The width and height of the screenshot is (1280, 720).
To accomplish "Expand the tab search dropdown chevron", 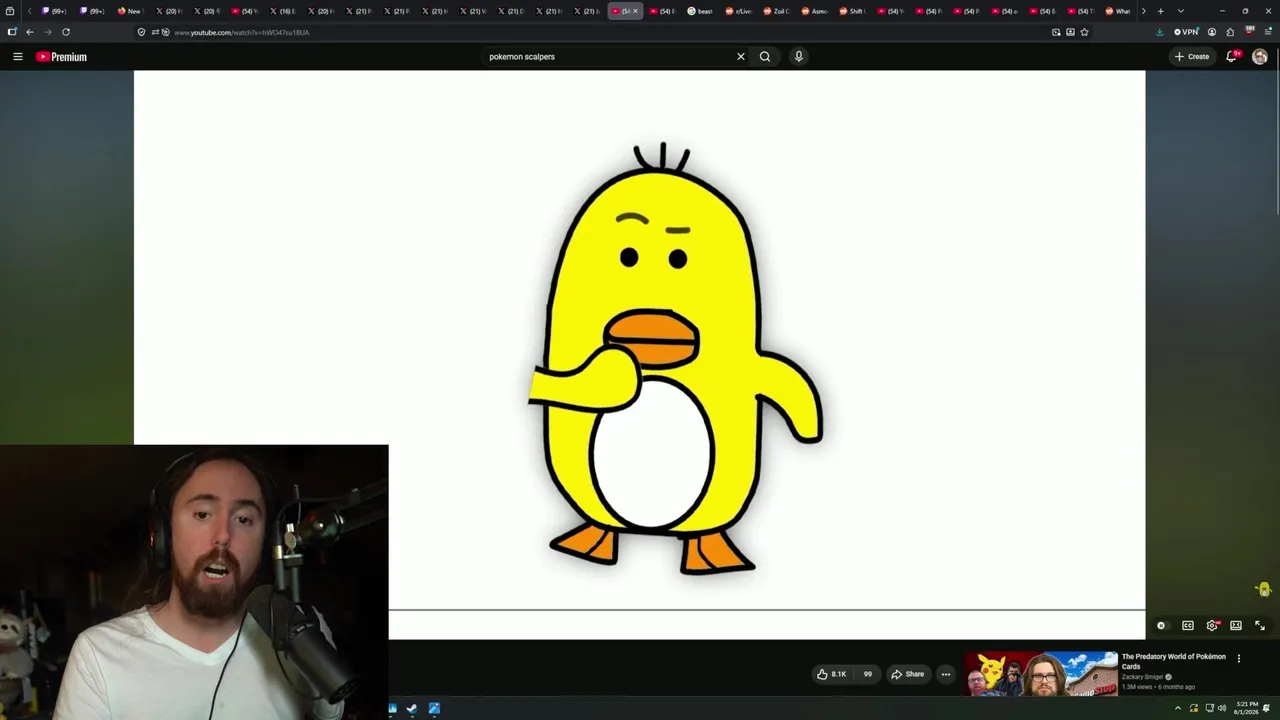I will click(x=1180, y=11).
